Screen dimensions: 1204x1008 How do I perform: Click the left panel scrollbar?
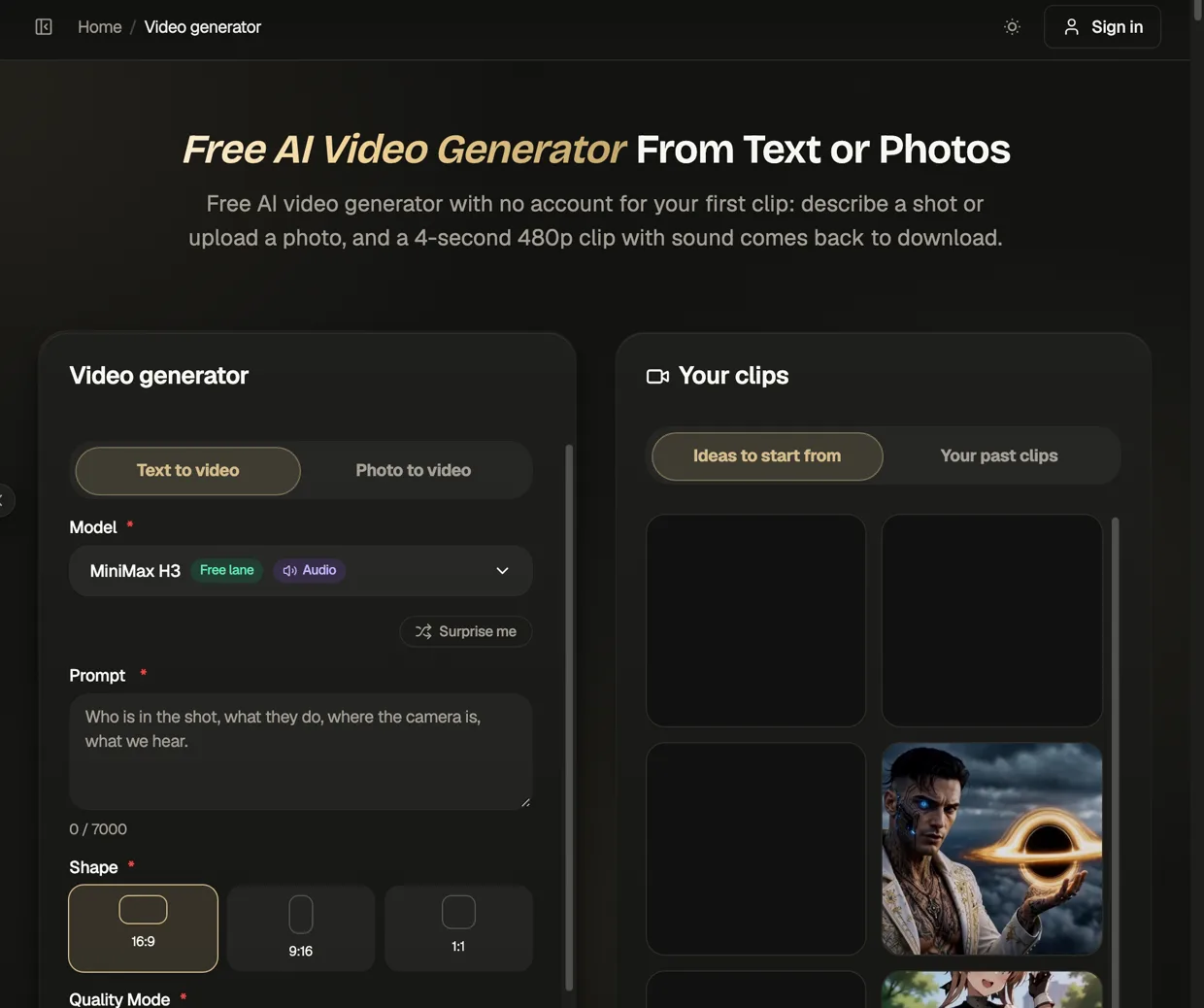[x=569, y=719]
